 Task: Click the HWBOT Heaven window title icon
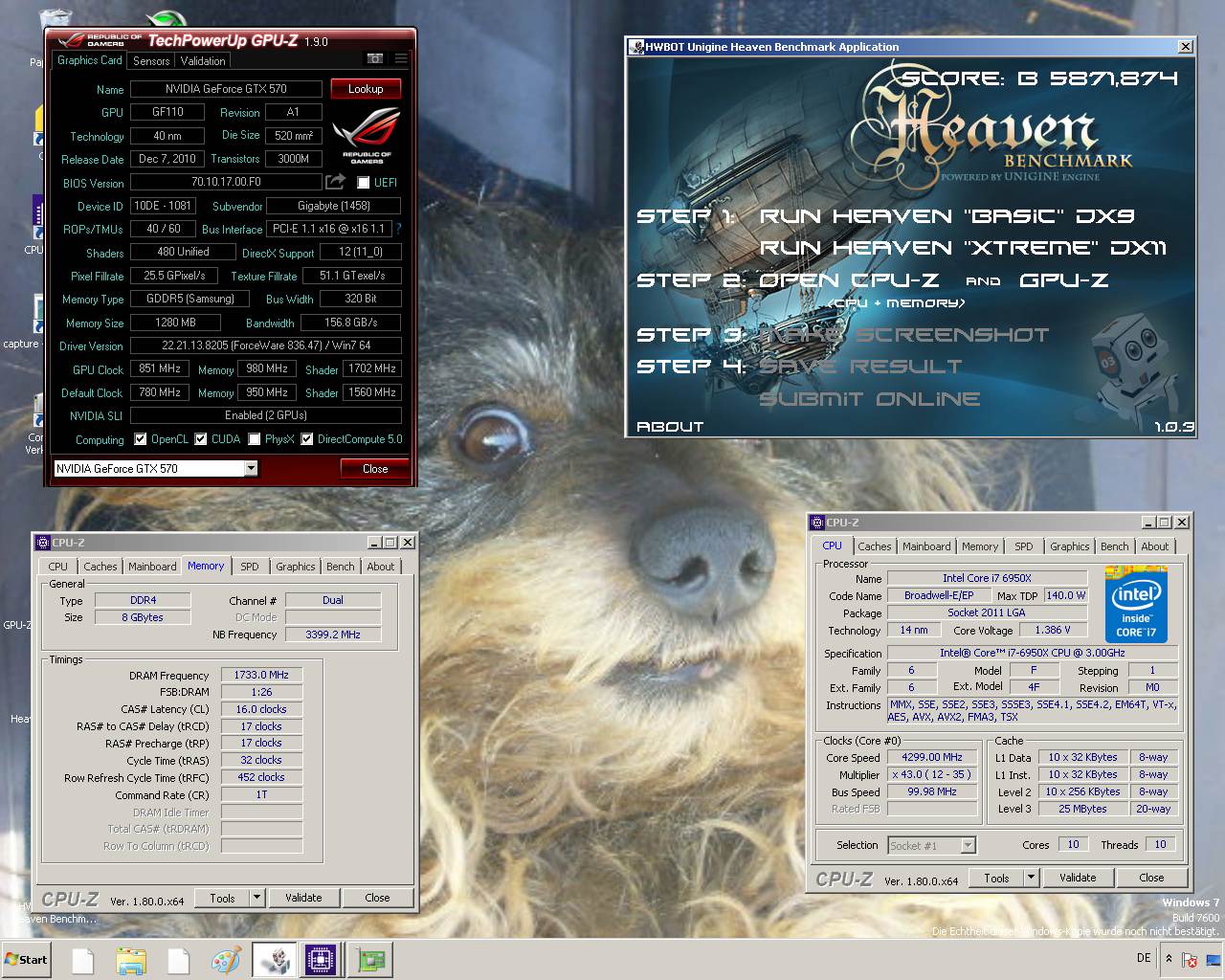point(636,46)
